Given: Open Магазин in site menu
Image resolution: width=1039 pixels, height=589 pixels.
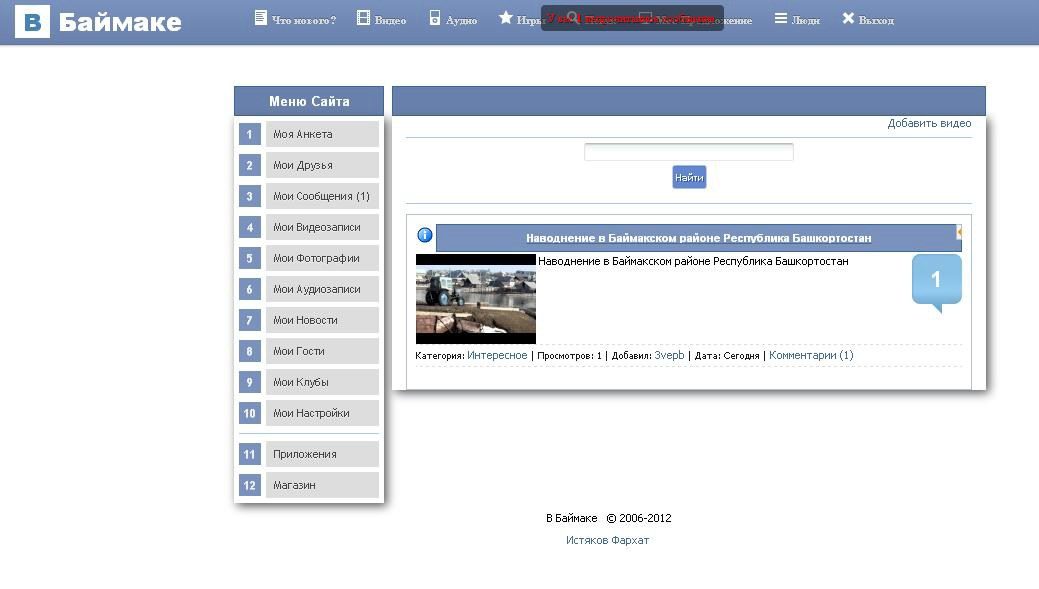Looking at the screenshot, I should pyautogui.click(x=322, y=485).
